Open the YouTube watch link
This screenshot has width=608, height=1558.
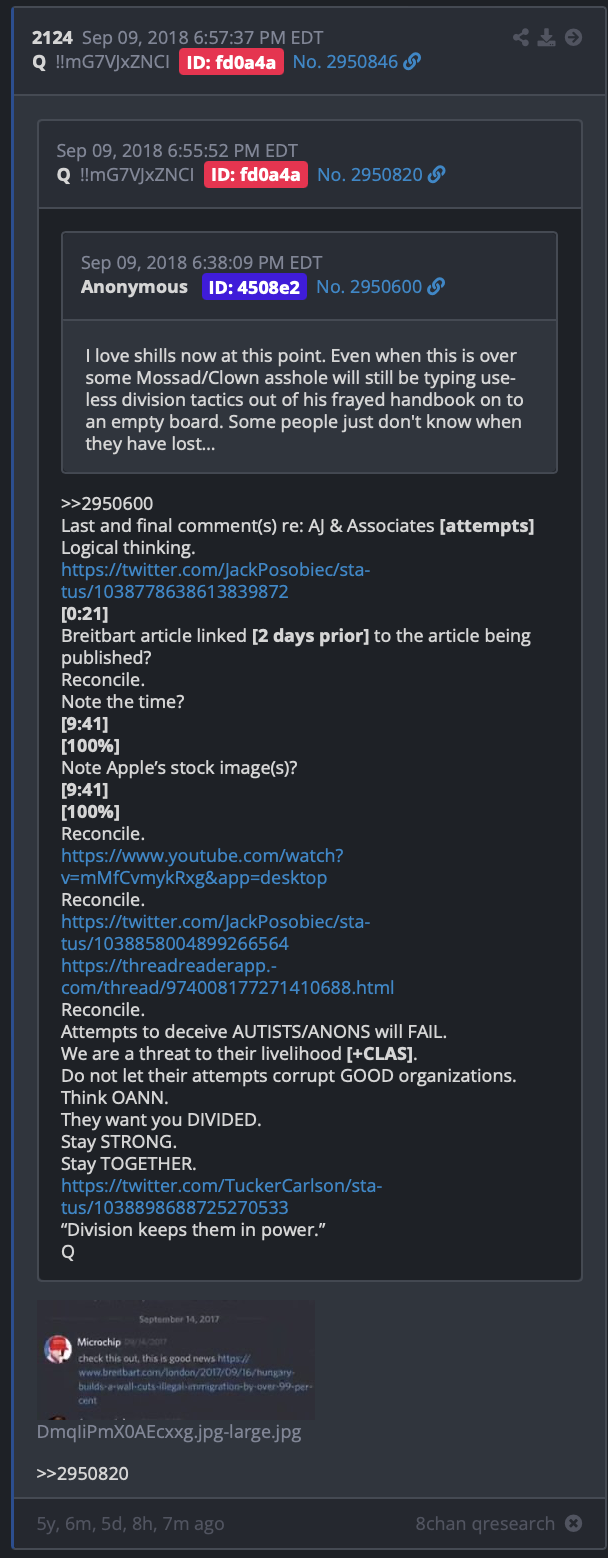click(x=202, y=866)
